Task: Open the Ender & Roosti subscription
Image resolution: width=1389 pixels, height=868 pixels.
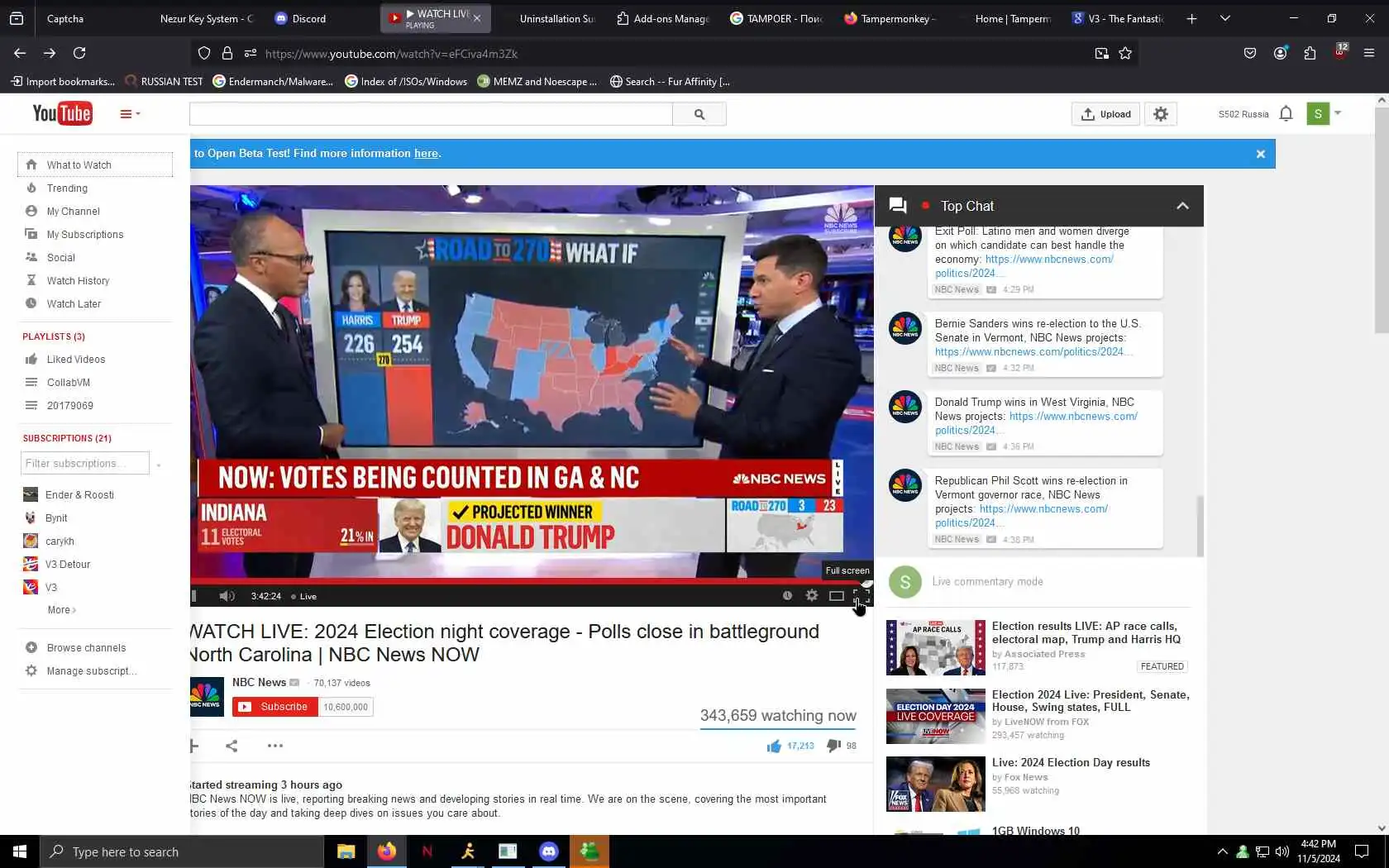Action: point(79,495)
